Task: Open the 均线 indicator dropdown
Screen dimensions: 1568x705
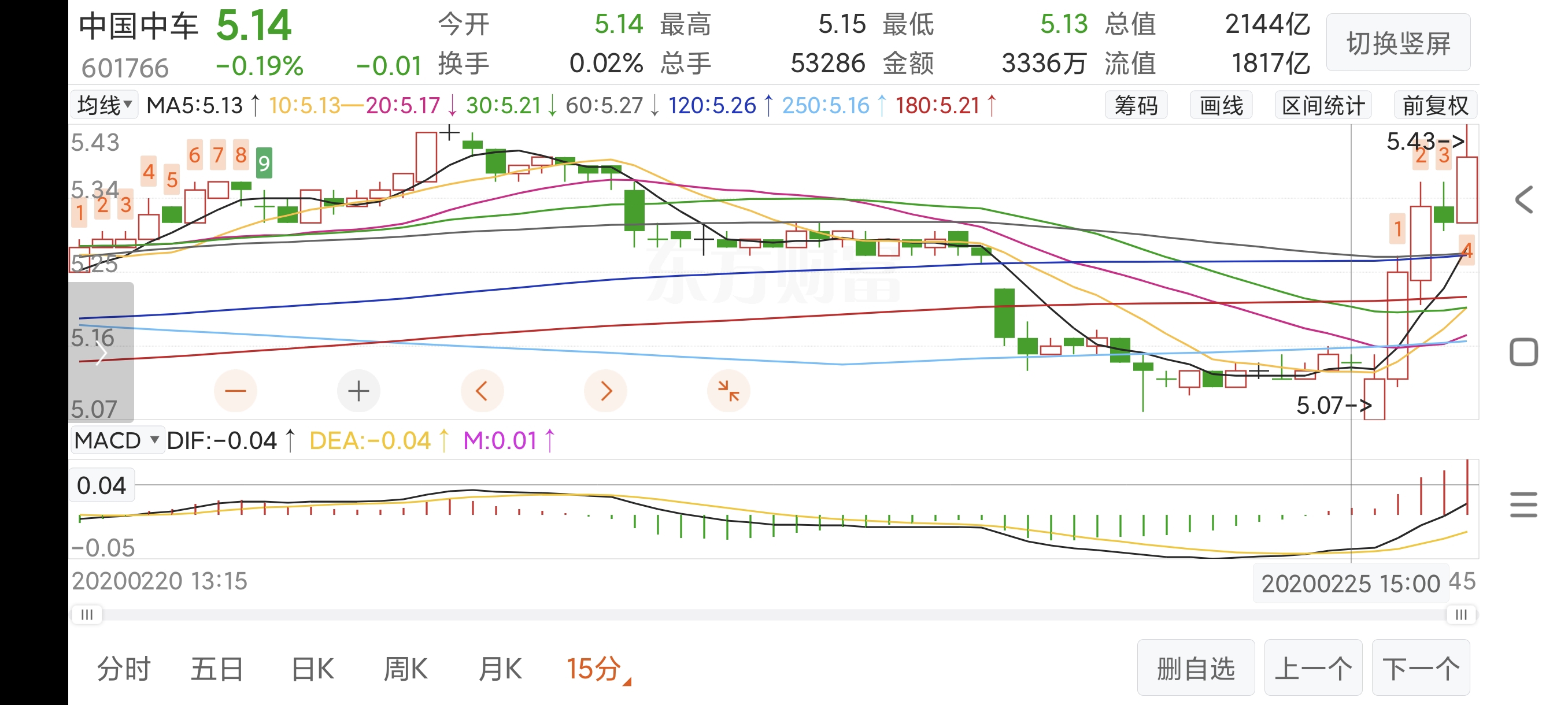Action: 104,105
